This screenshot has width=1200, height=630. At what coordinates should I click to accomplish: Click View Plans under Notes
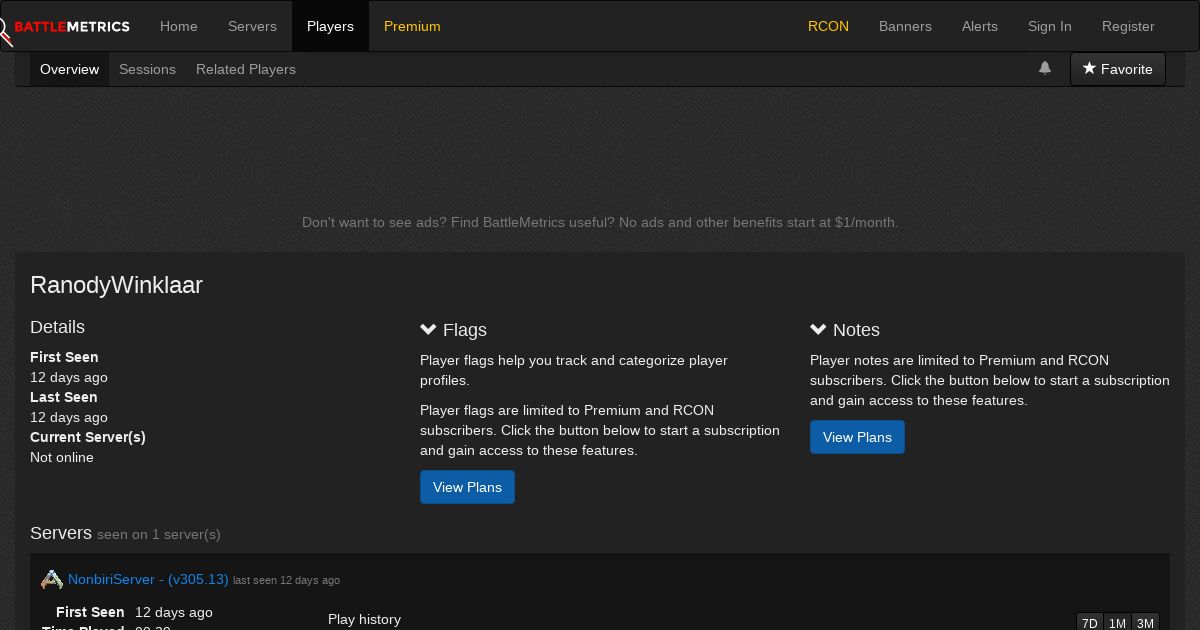pyautogui.click(x=857, y=437)
